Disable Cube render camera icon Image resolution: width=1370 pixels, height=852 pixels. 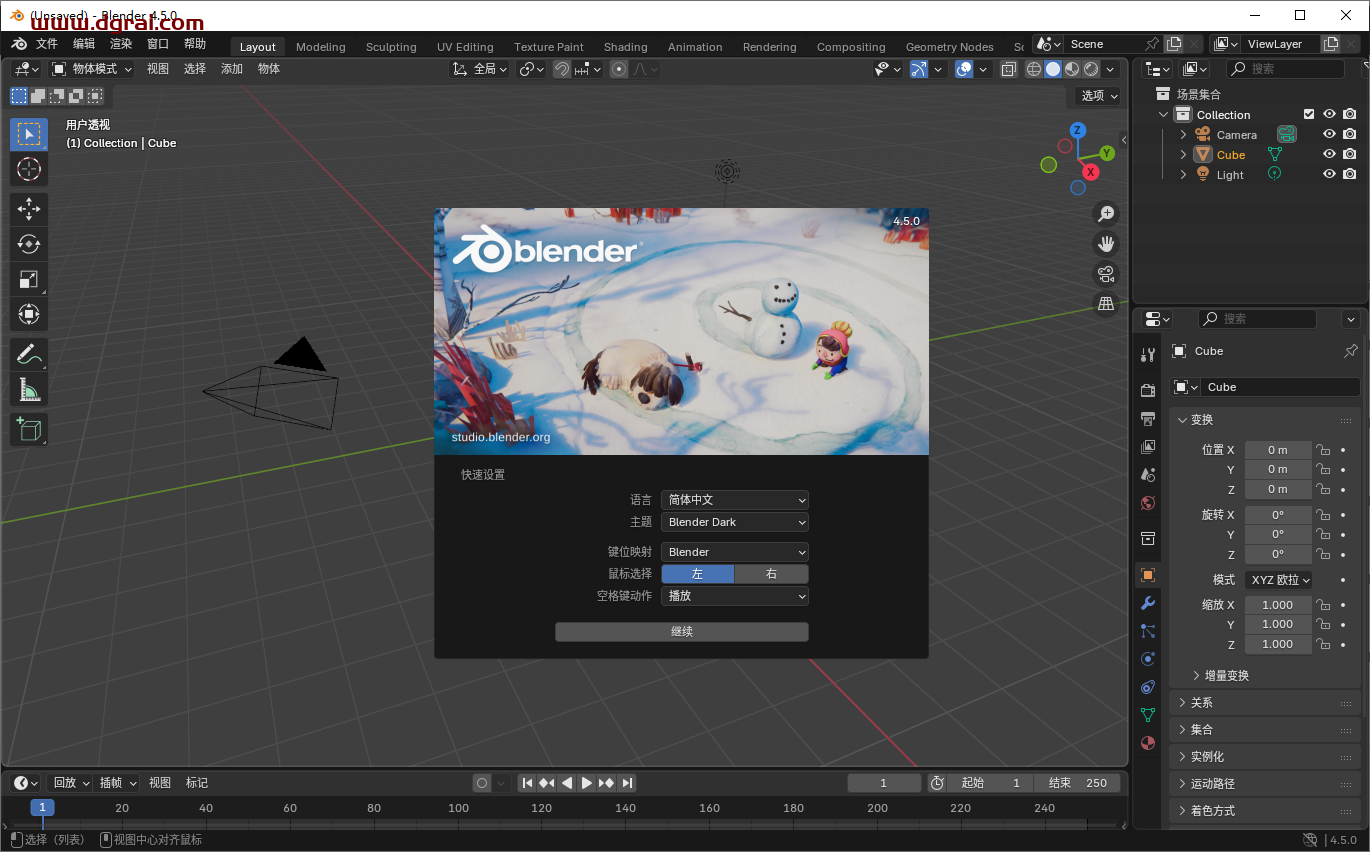[x=1350, y=155]
